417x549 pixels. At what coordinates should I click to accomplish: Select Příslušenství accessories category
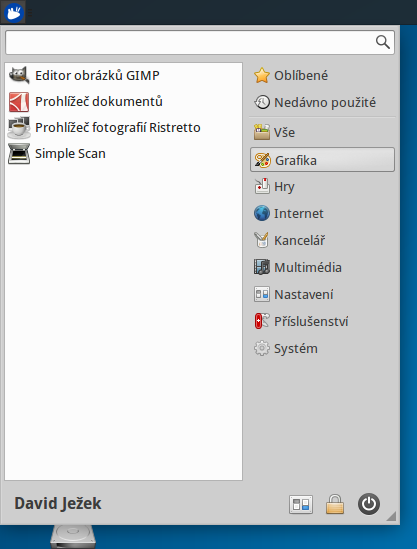(322, 321)
